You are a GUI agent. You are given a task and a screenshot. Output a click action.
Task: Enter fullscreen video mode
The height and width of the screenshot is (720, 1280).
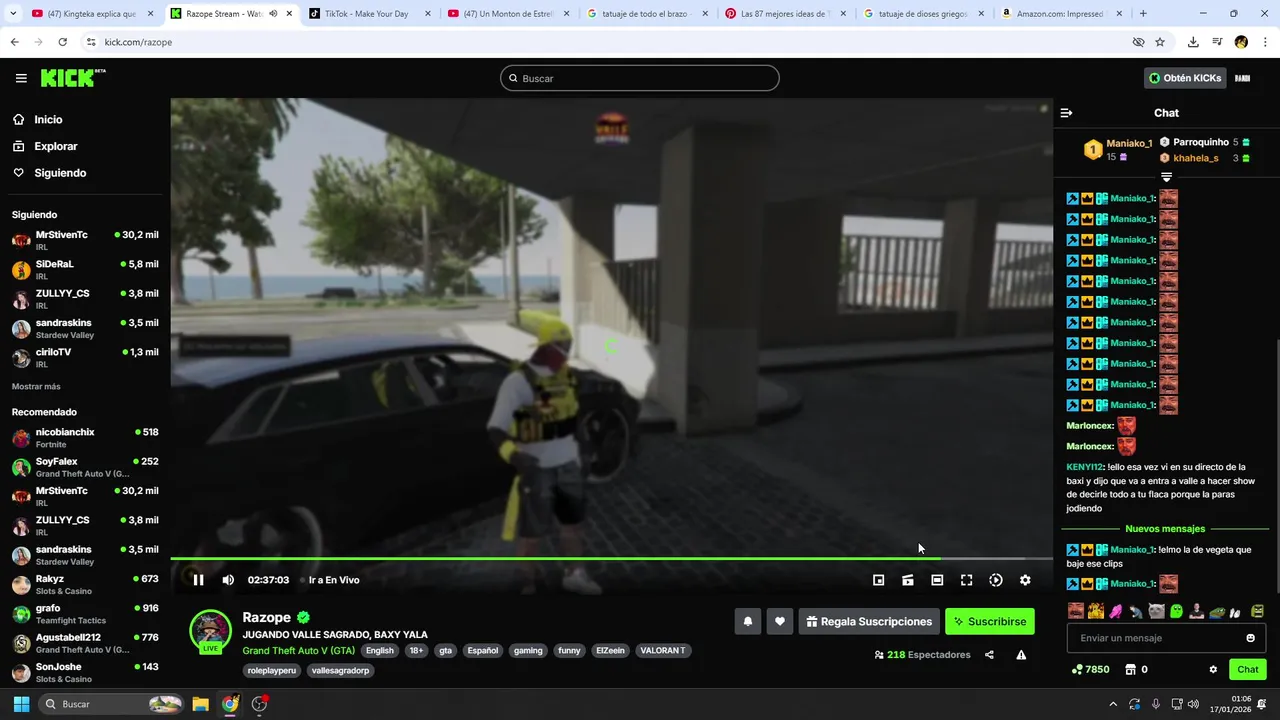coord(966,580)
